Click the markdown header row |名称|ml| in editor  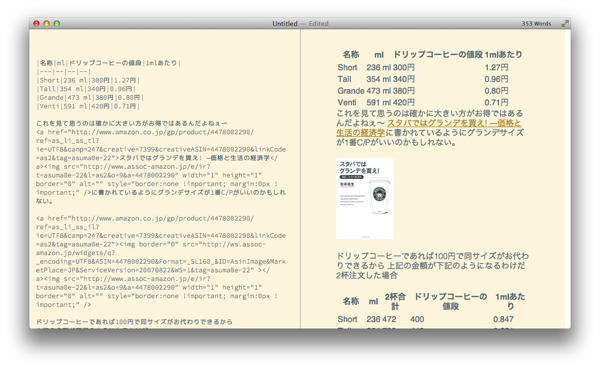109,63
